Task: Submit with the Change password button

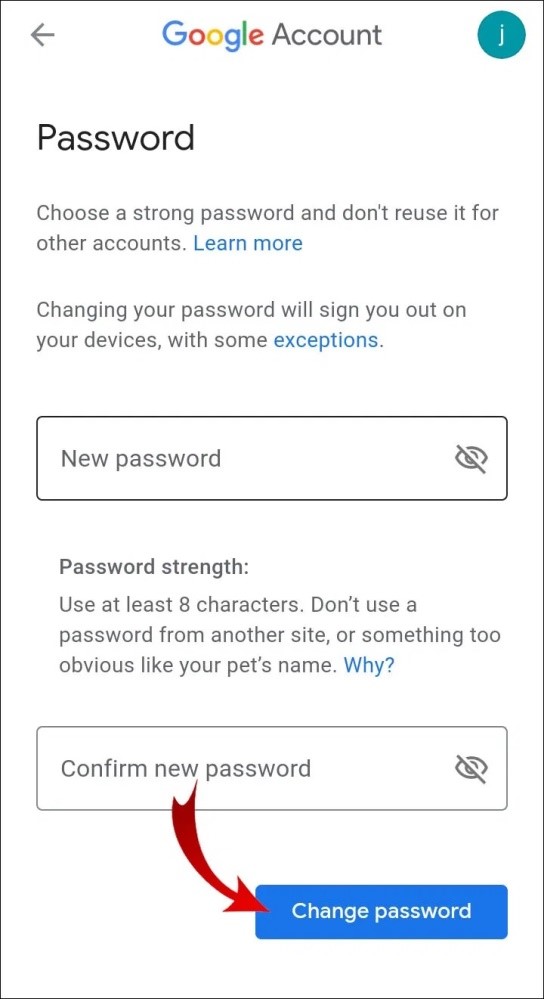Action: coord(381,911)
